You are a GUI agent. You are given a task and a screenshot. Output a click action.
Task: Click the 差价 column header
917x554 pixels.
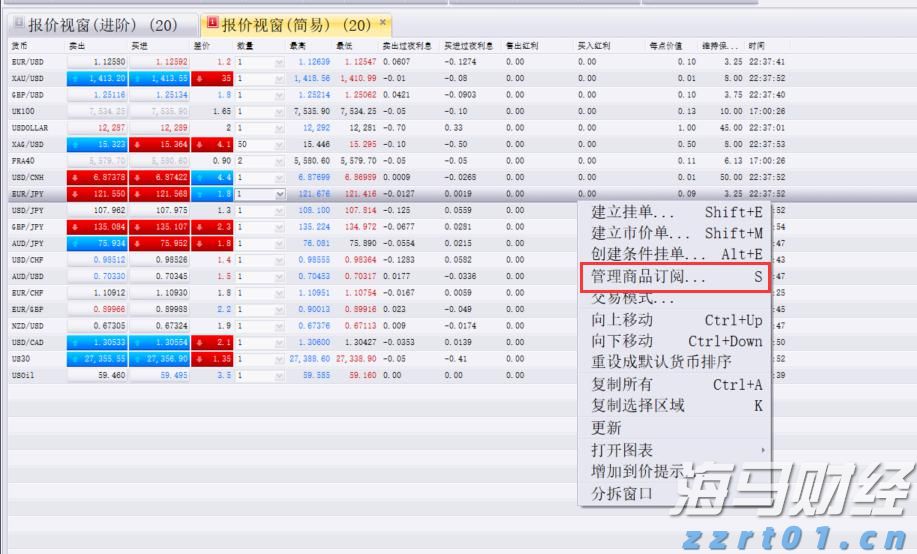tap(201, 46)
